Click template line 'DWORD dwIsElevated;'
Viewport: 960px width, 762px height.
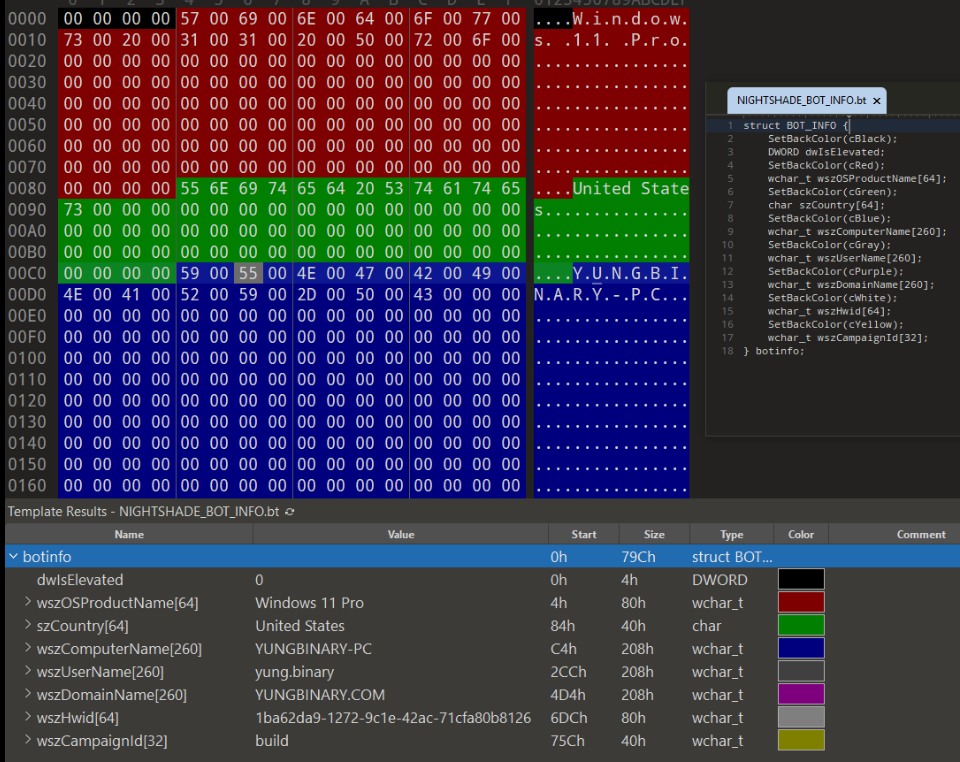pyautogui.click(x=826, y=152)
